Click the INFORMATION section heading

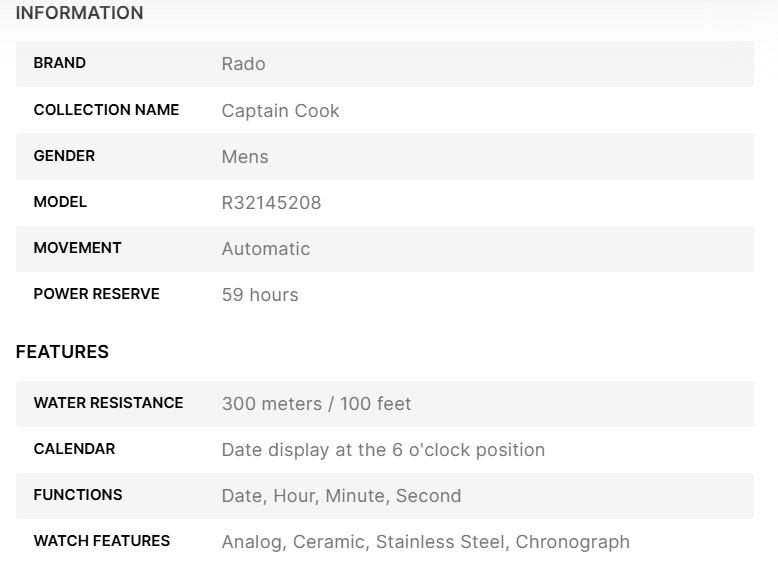pyautogui.click(x=80, y=13)
